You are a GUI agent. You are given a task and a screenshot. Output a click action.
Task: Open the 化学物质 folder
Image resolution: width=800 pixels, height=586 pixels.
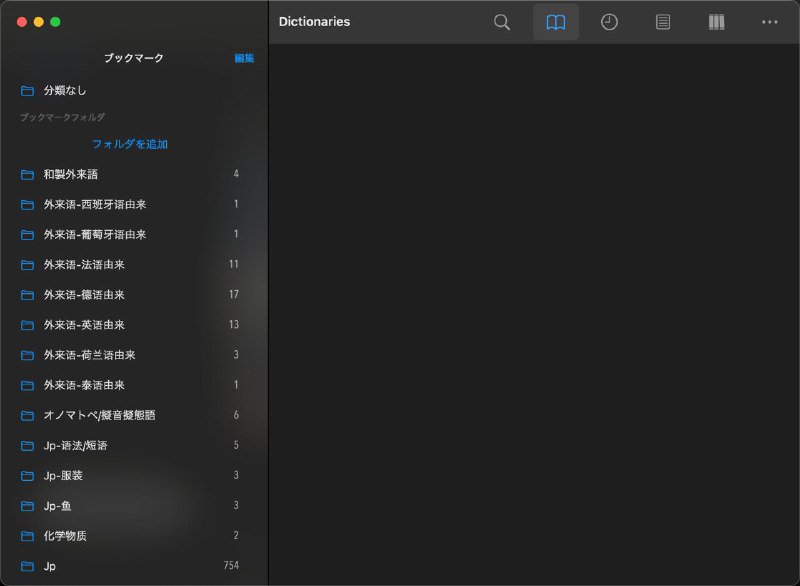(65, 536)
